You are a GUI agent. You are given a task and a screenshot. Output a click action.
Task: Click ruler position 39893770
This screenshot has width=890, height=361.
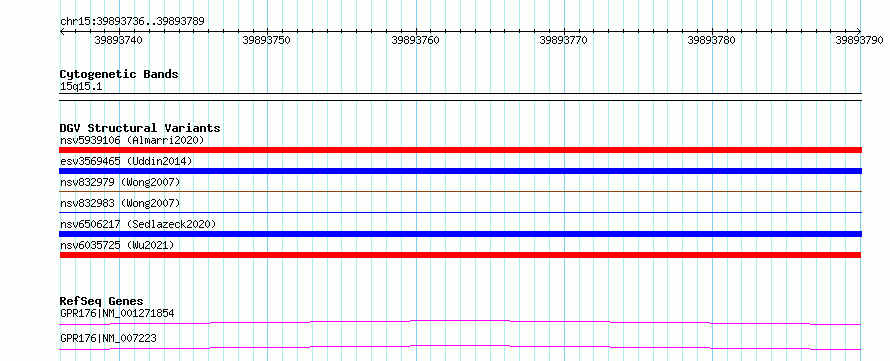[x=564, y=40]
